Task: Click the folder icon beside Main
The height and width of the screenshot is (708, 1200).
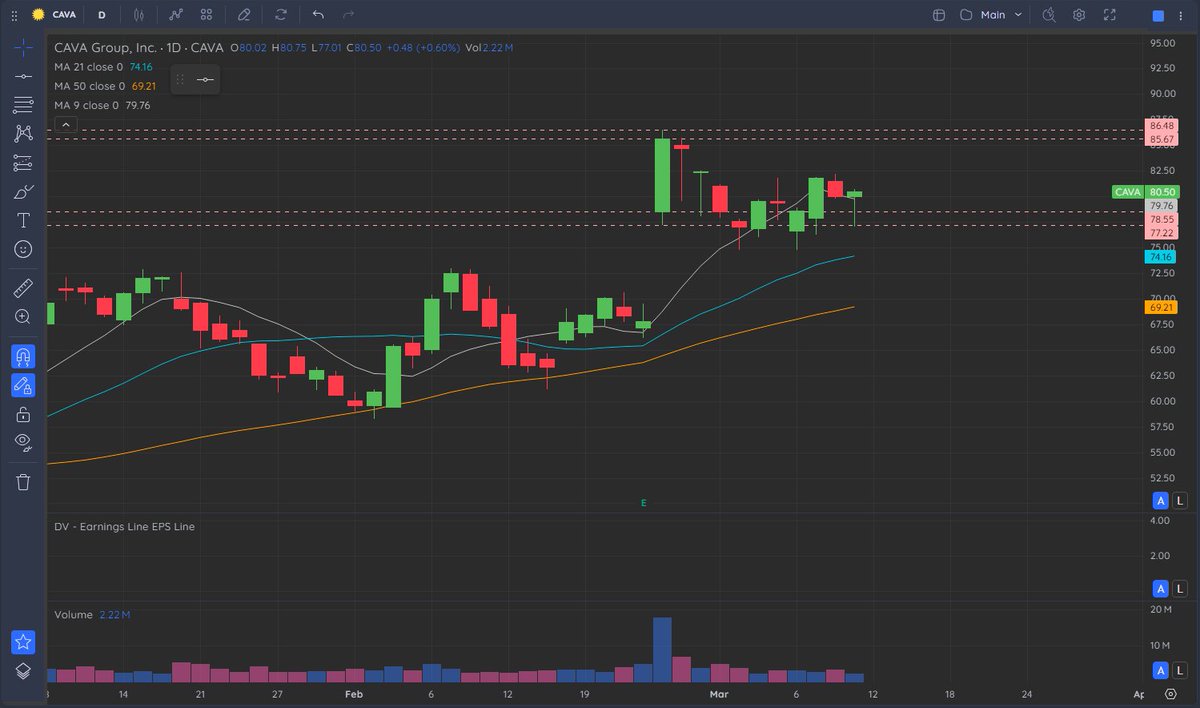Action: (966, 15)
